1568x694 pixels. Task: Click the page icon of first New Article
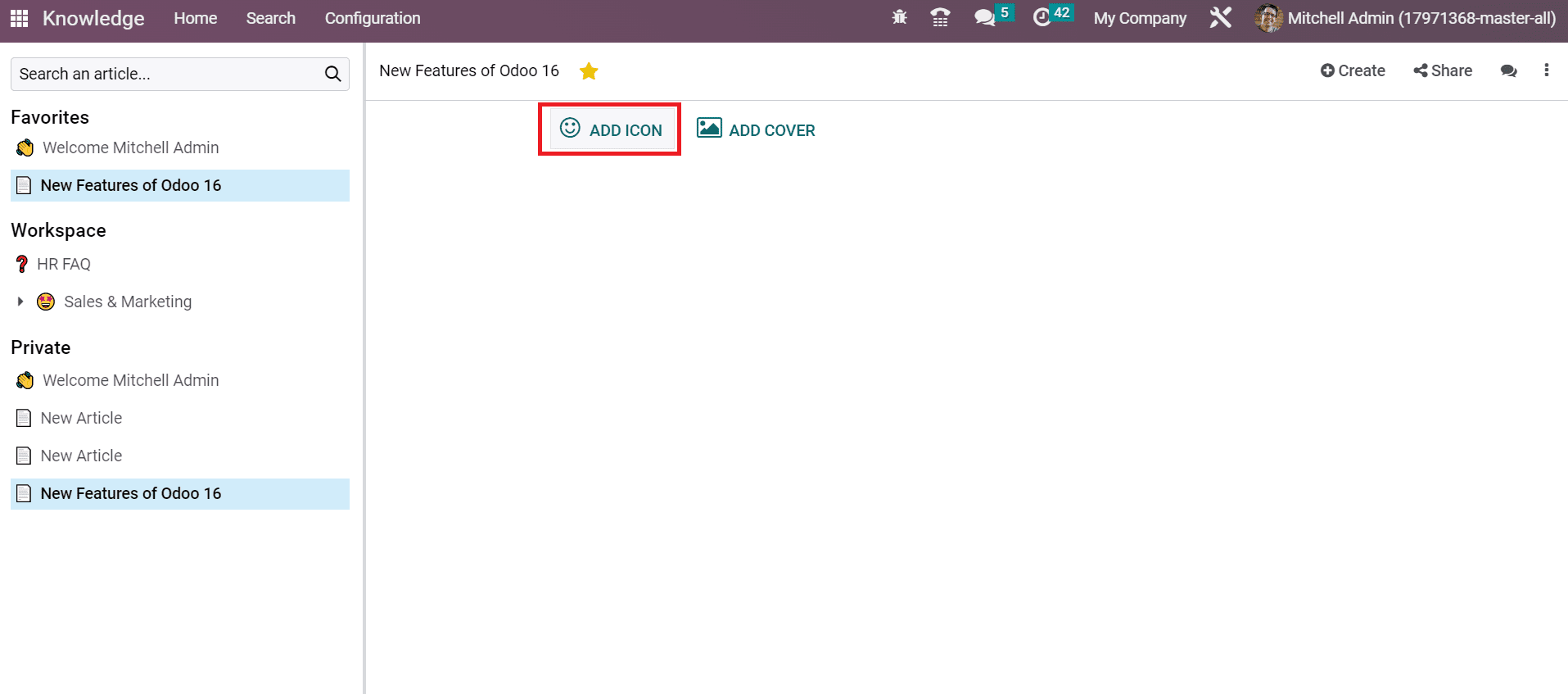point(24,418)
